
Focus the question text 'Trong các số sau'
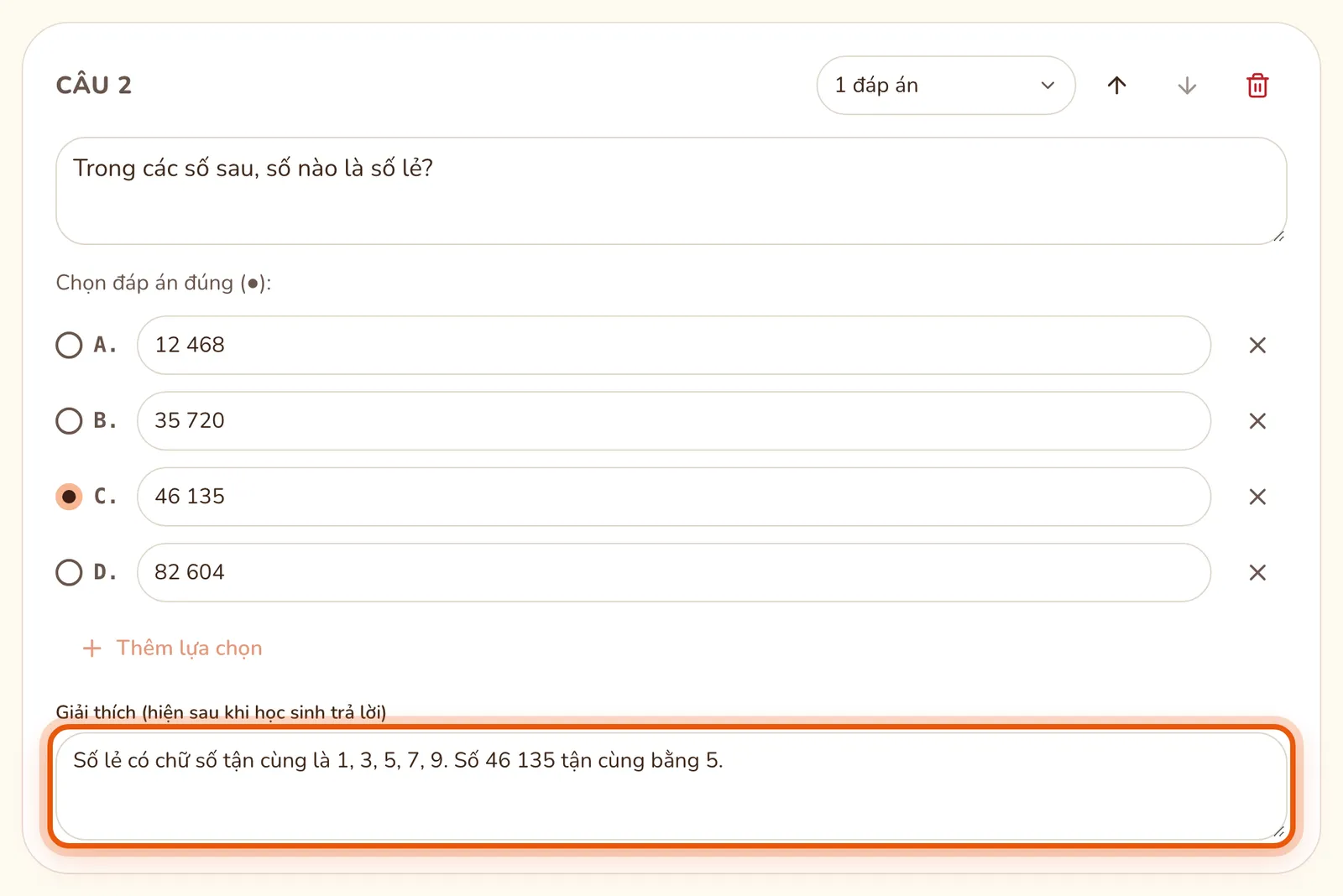point(671,191)
